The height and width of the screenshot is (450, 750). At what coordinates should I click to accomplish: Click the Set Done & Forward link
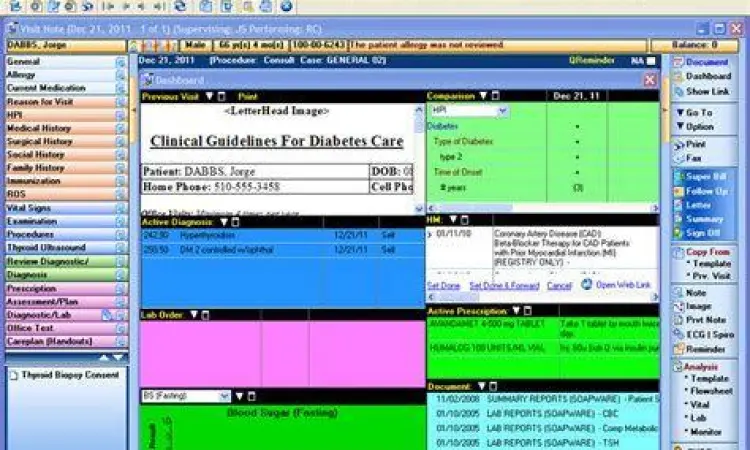504,286
